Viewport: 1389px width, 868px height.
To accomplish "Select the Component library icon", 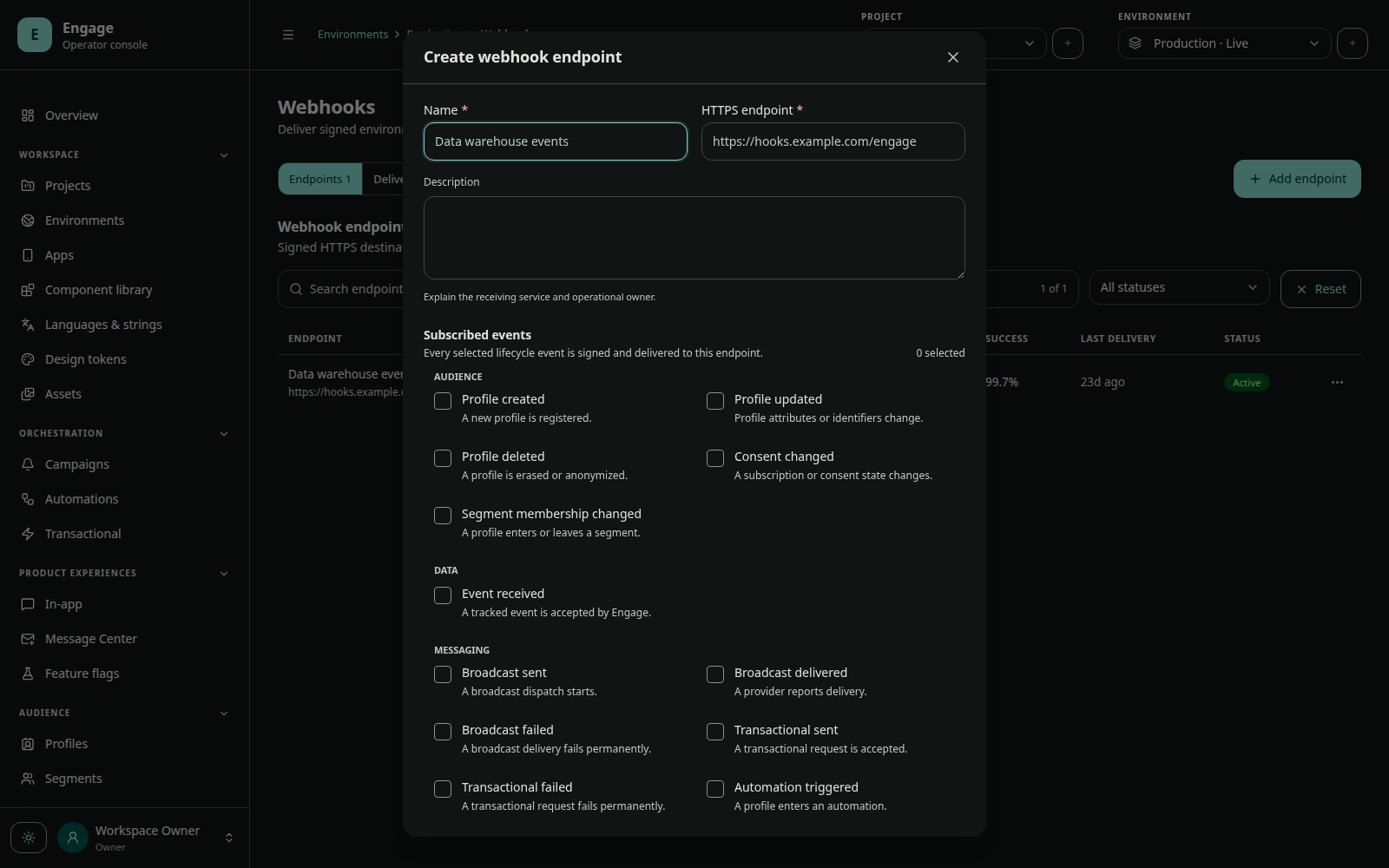I will click(x=28, y=290).
